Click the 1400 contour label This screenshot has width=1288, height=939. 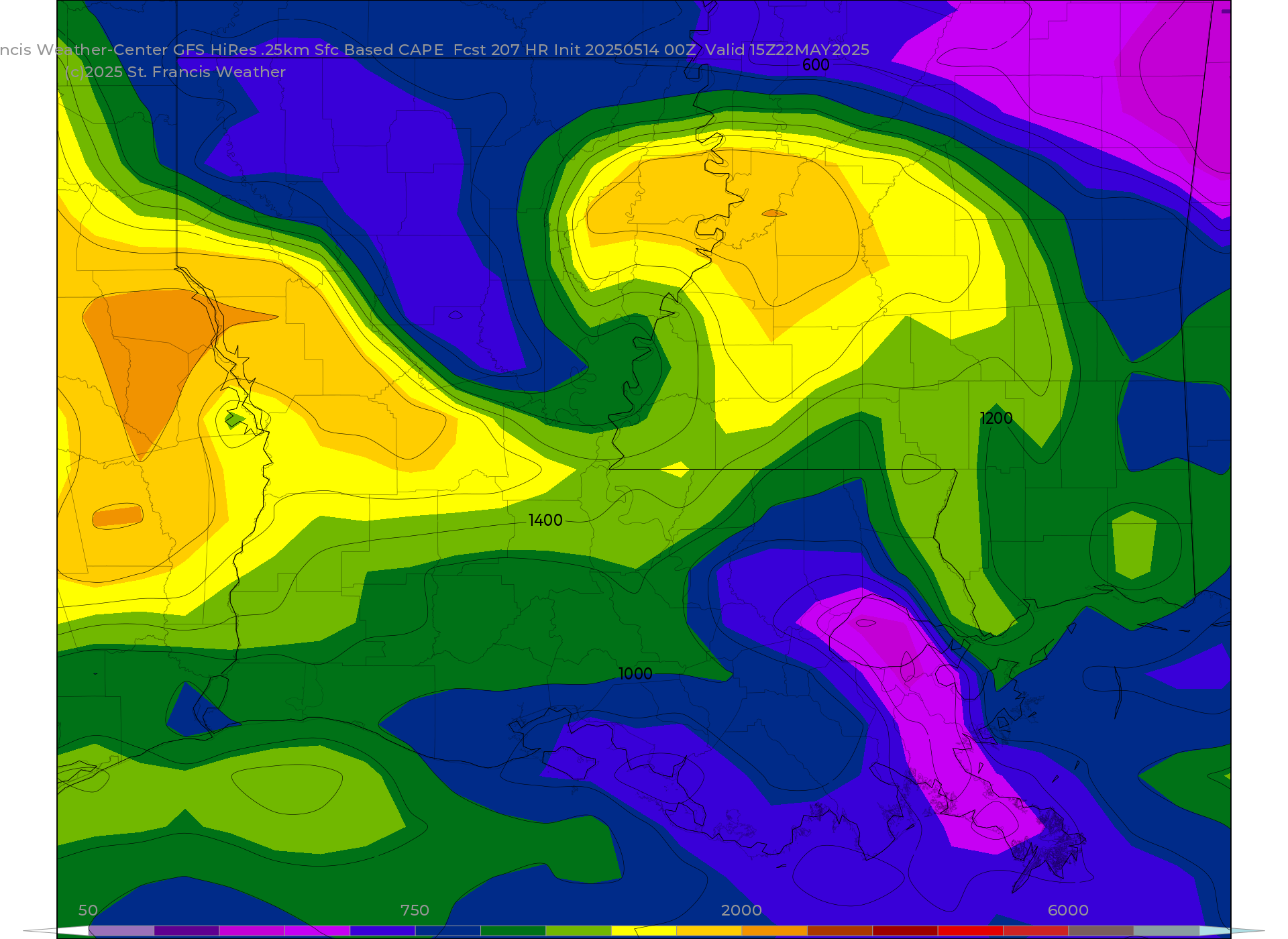(545, 520)
